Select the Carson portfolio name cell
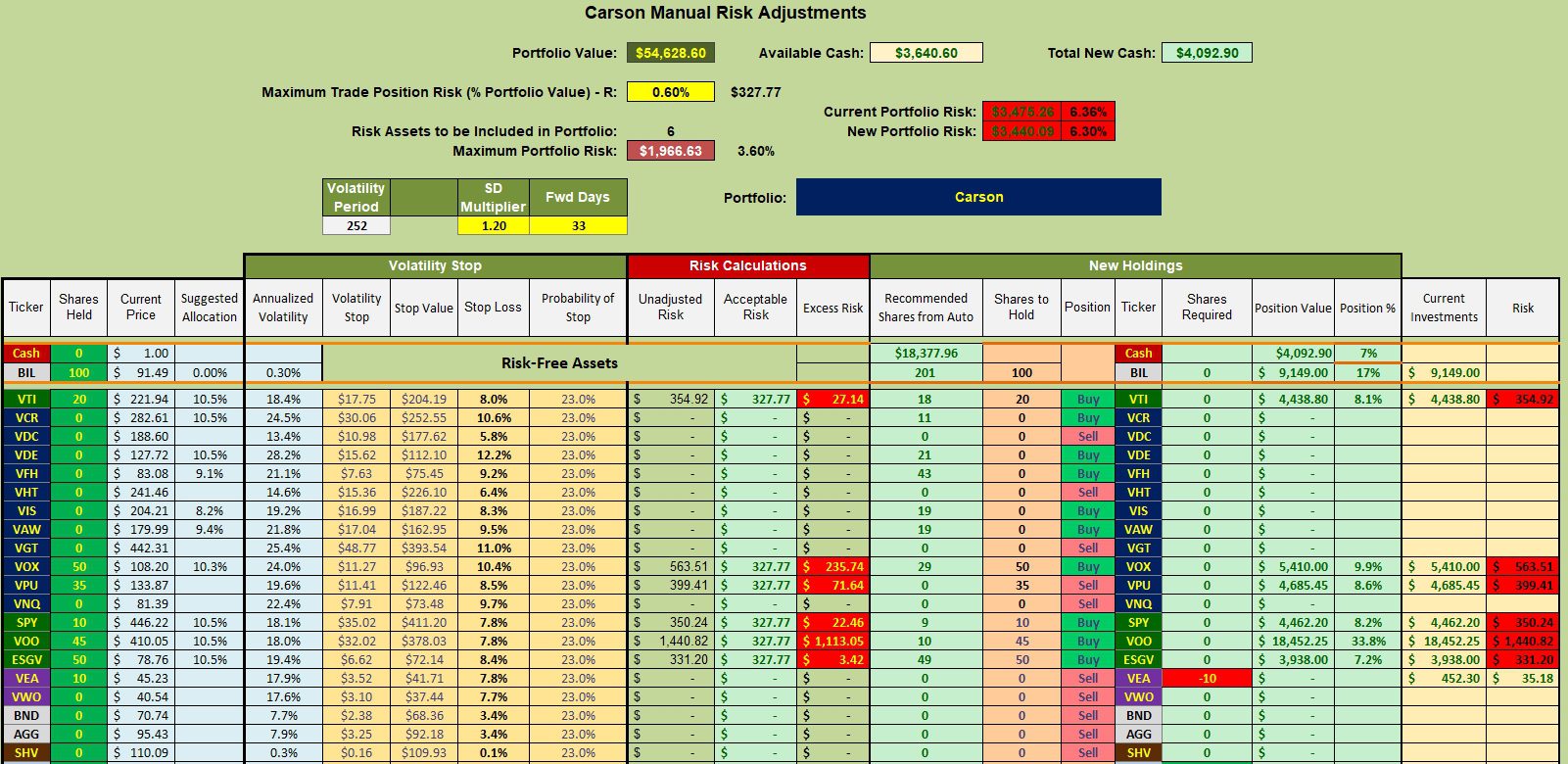Viewport: 1568px width, 764px height. (978, 197)
